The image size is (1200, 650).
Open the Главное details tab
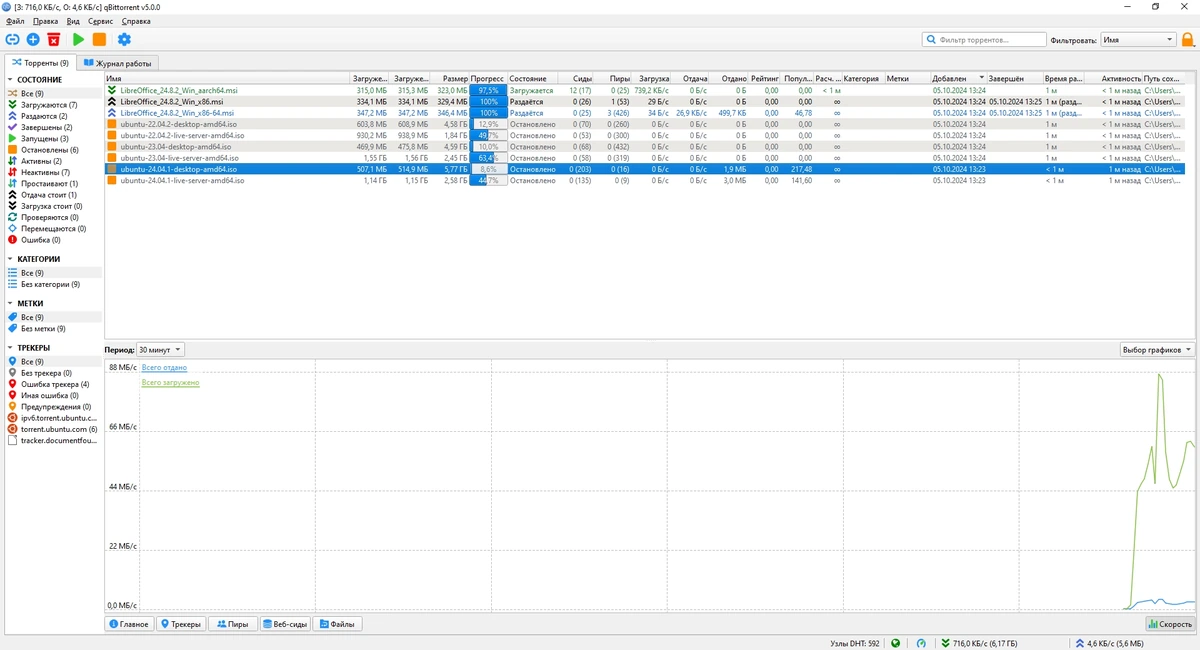tap(128, 624)
